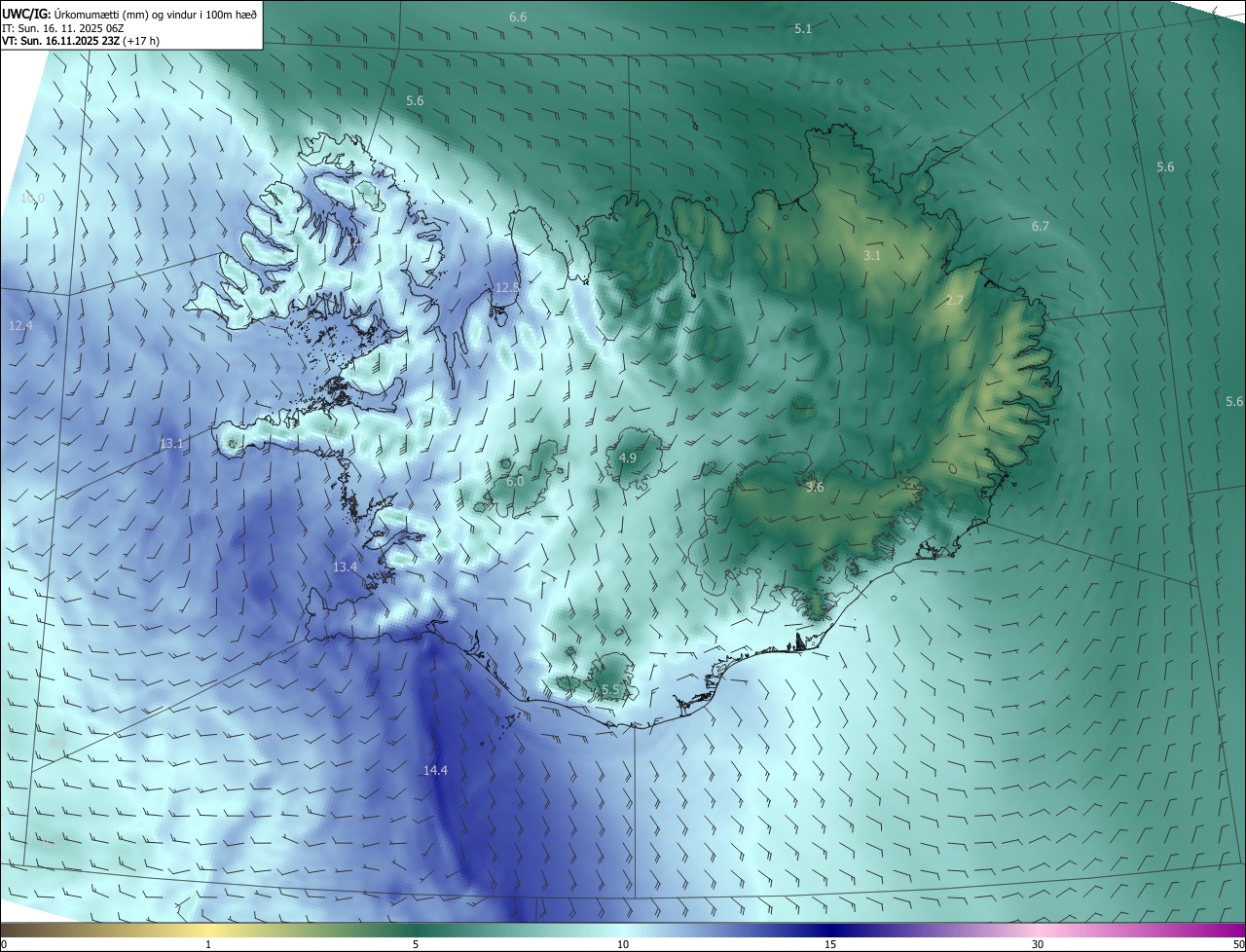
Task: Click the '10' tick on the color scale
Action: (623, 944)
